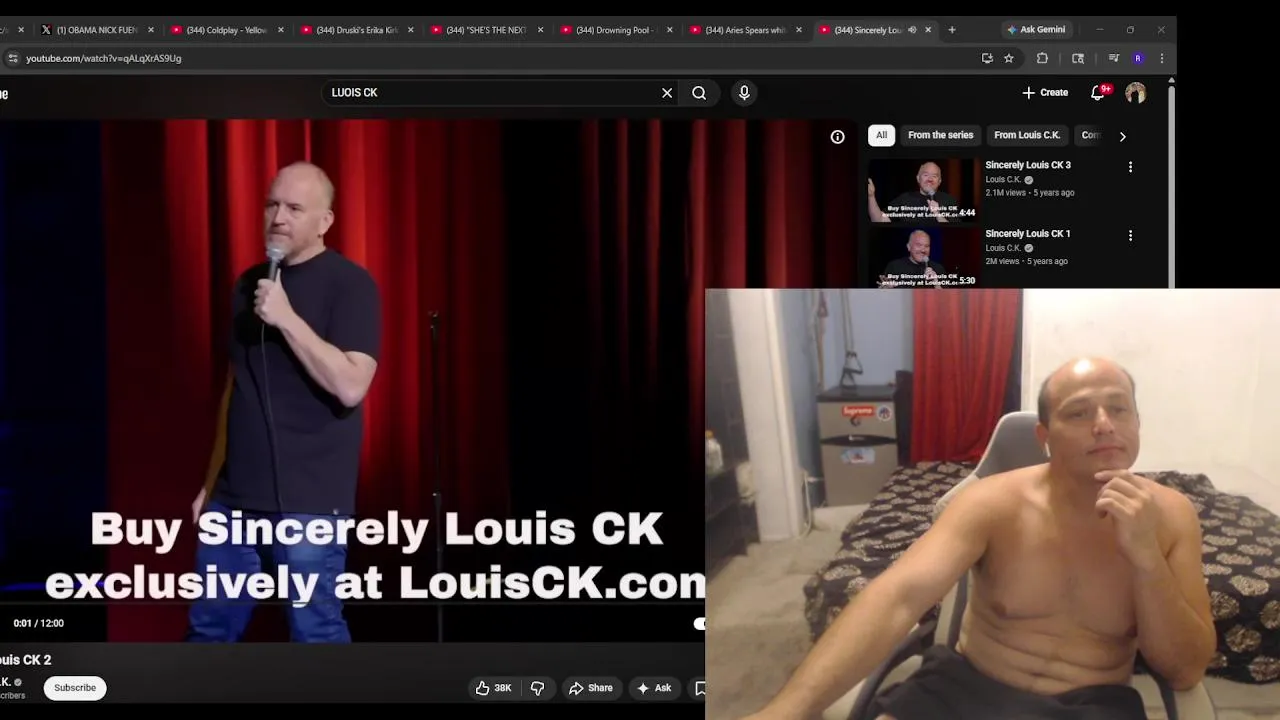The image size is (1280, 720).
Task: Open the Sincerely Louis CK 3 thumbnail
Action: click(x=923, y=189)
